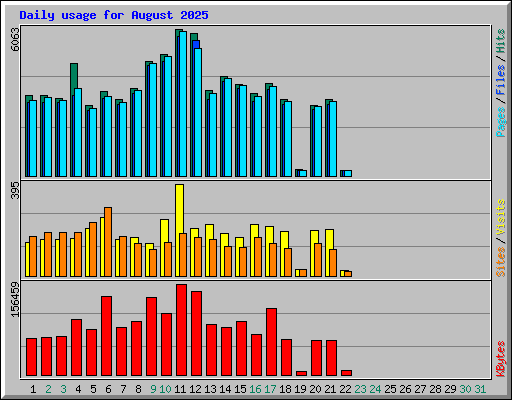Viewport: 512px width, 400px height.
Task: Click the 6063 hits axis value
Action: [x=15, y=39]
